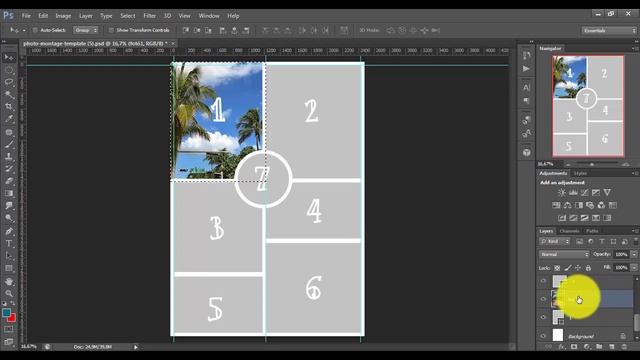Open the Auto-Select Group dropdown
The width and height of the screenshot is (640, 360).
(x=86, y=30)
